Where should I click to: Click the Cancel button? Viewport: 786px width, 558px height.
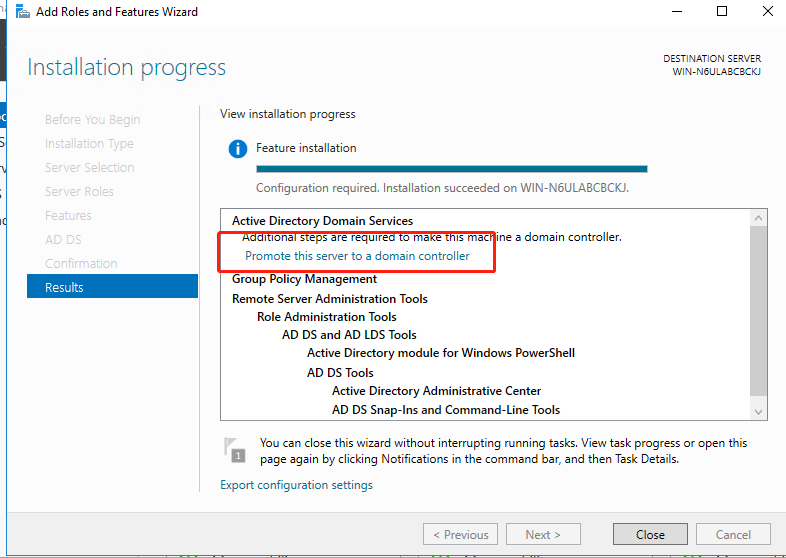(733, 534)
